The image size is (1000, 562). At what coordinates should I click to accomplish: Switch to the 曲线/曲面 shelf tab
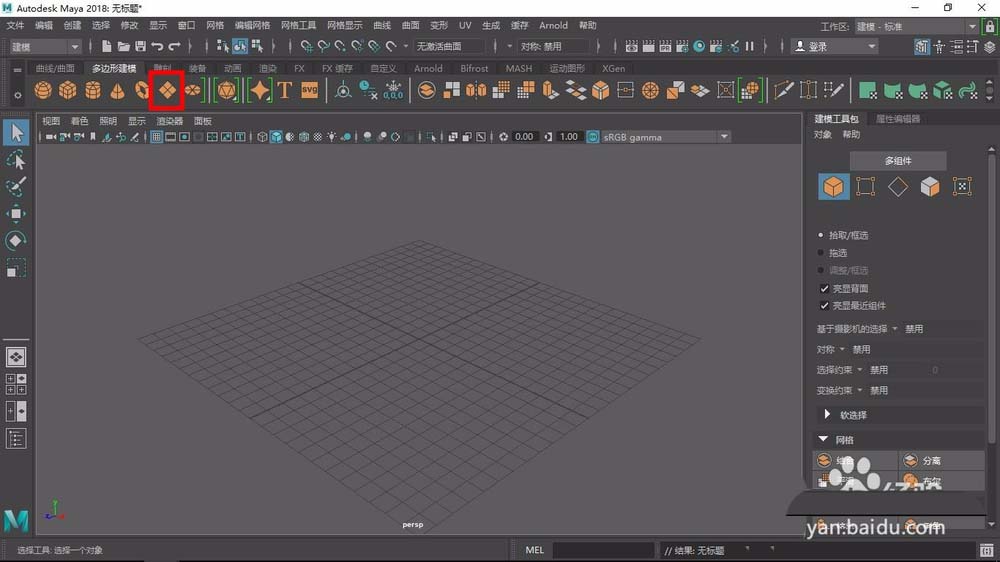[x=55, y=69]
